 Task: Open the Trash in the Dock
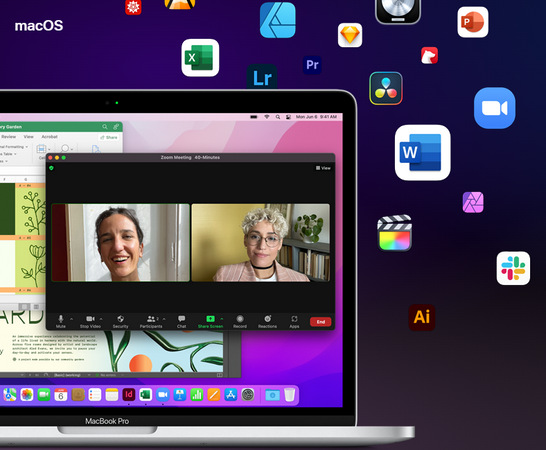[x=289, y=395]
